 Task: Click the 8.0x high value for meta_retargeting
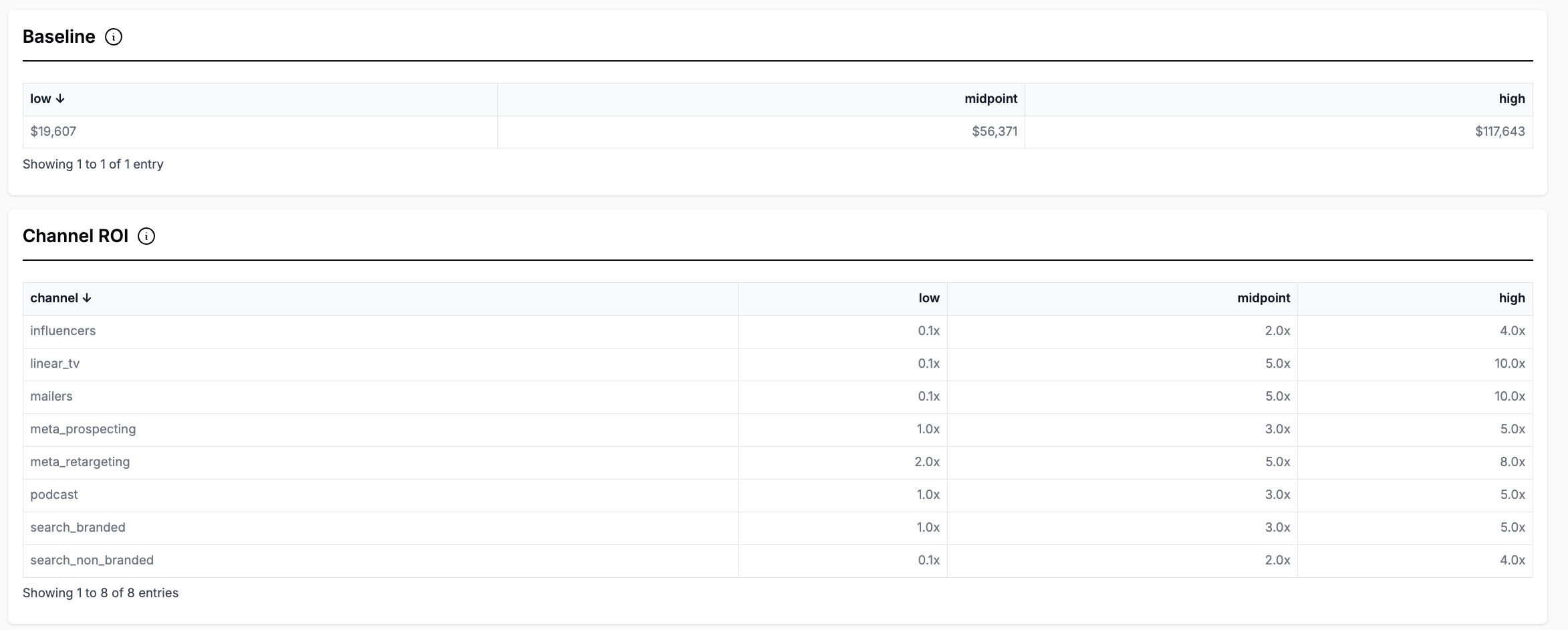pyautogui.click(x=1513, y=462)
